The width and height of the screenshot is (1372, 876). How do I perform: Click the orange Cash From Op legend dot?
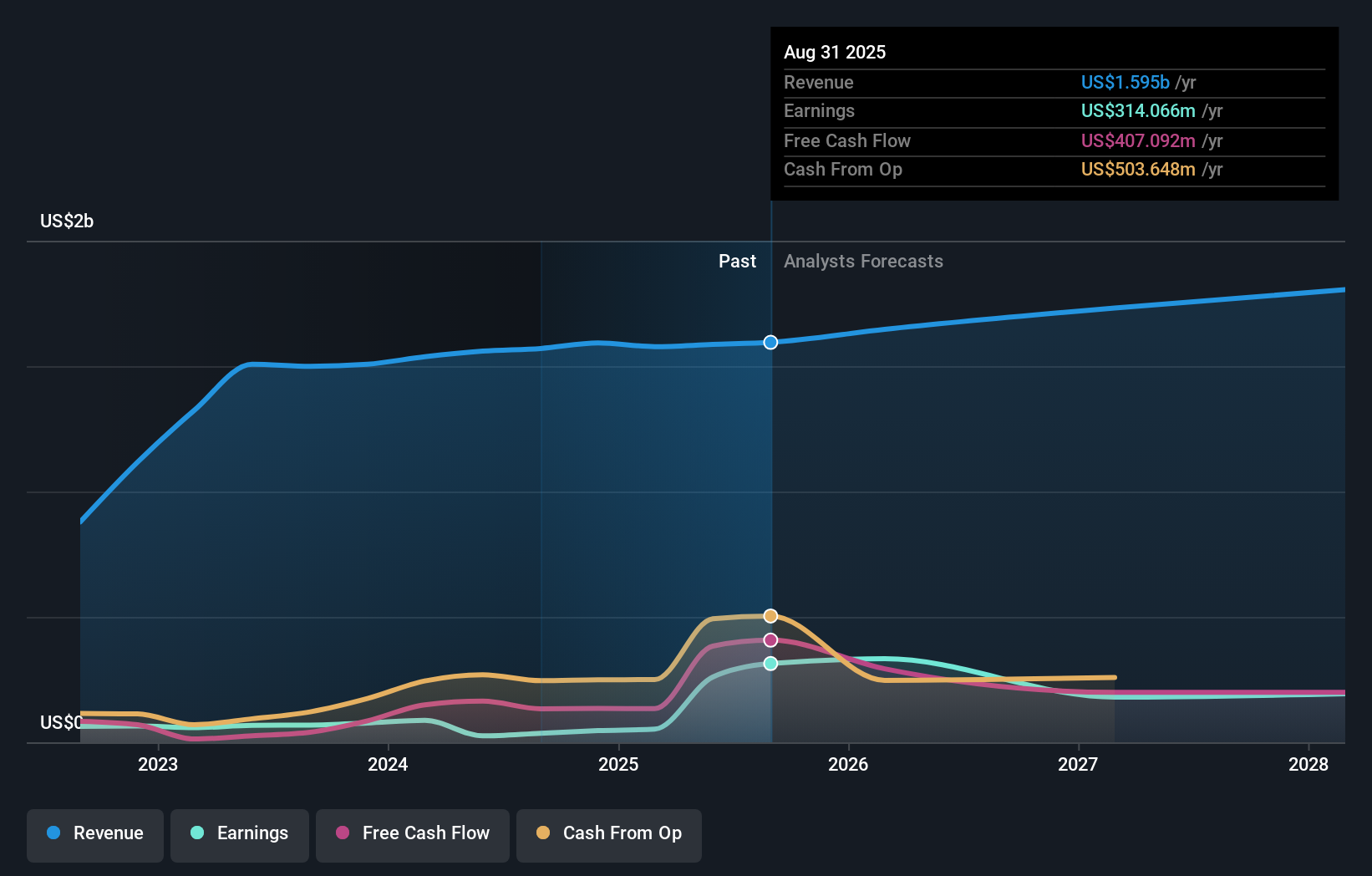click(542, 833)
